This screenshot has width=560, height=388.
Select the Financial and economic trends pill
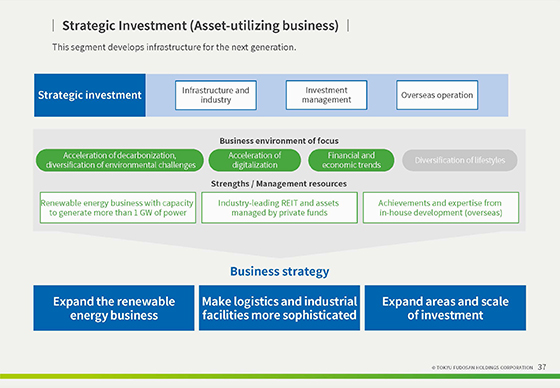(x=351, y=160)
